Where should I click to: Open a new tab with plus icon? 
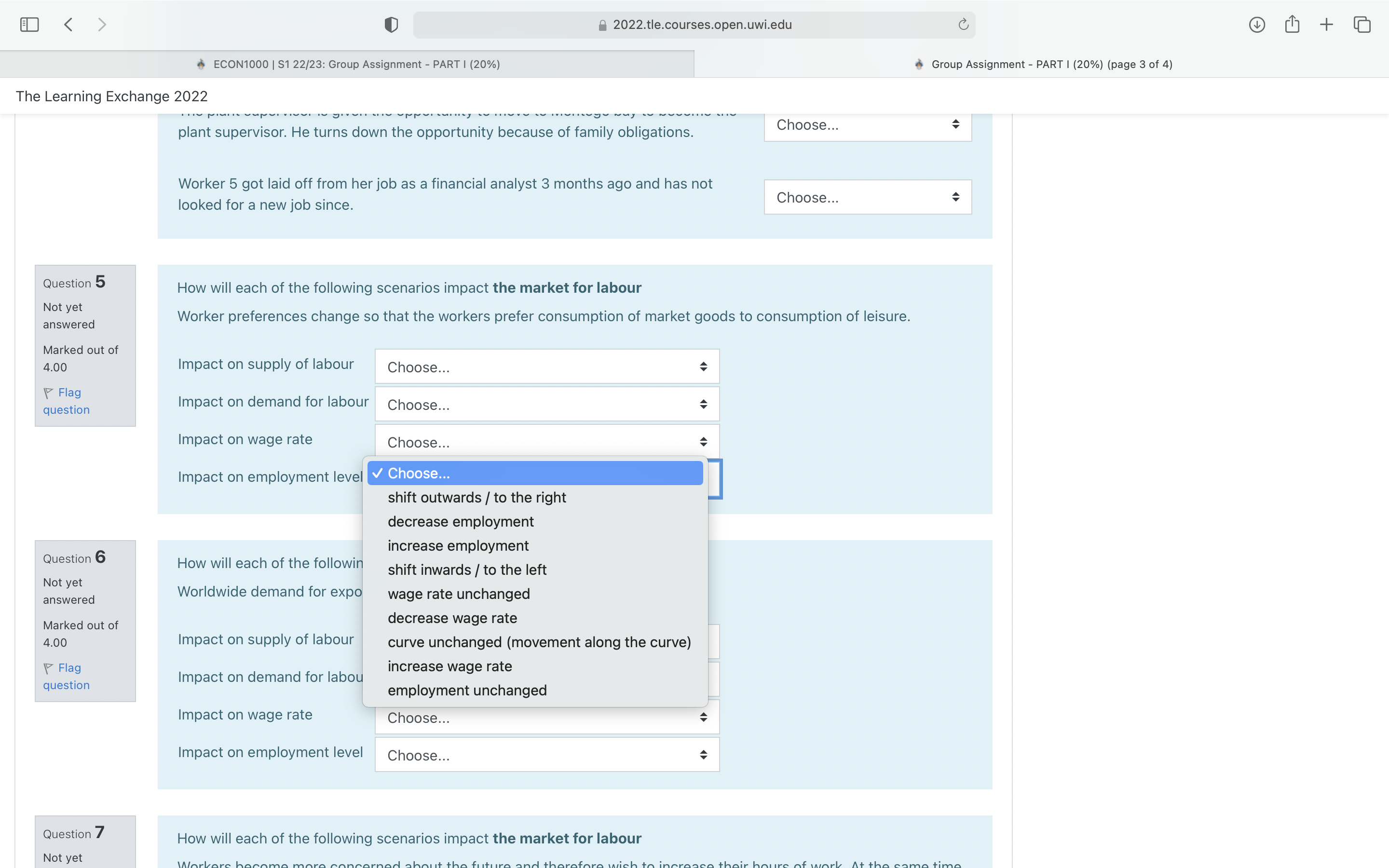(x=1326, y=25)
